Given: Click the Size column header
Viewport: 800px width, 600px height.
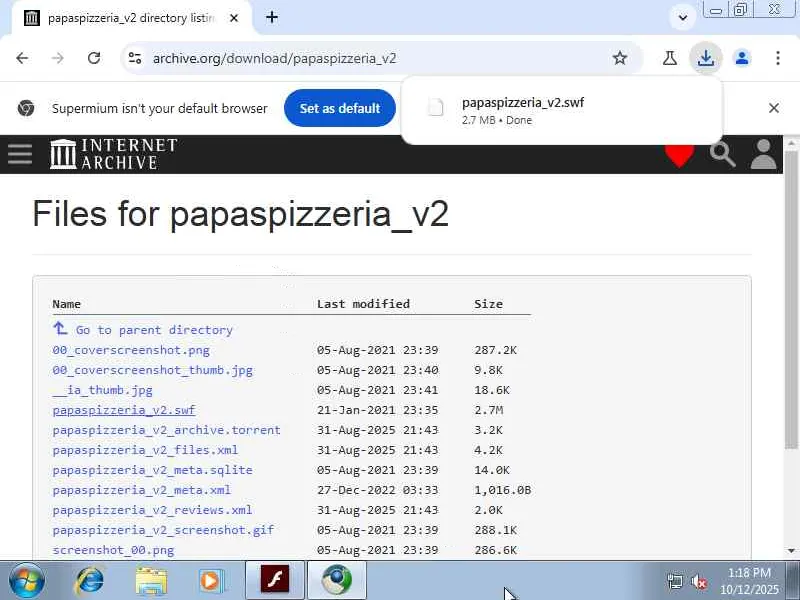Looking at the screenshot, I should [x=488, y=304].
